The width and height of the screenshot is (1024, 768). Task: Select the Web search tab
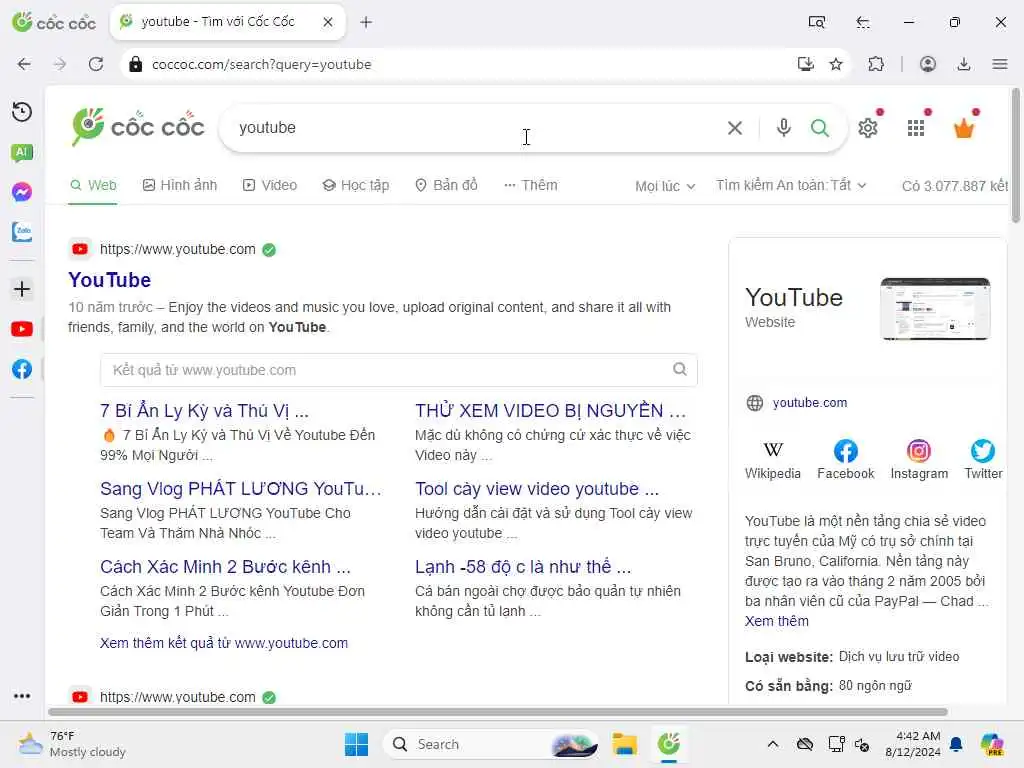coord(93,185)
